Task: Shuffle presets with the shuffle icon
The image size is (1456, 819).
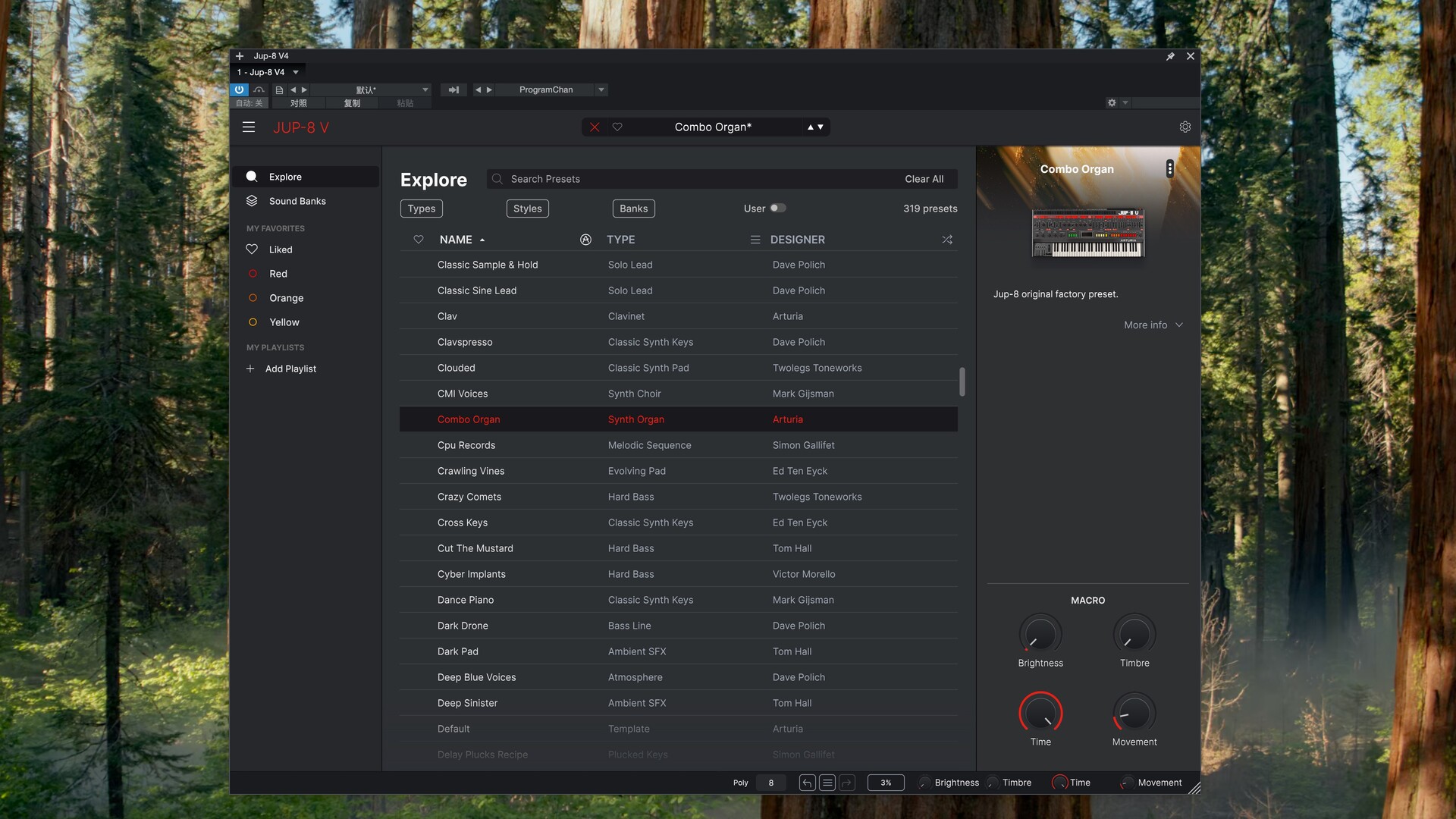Action: (x=947, y=240)
